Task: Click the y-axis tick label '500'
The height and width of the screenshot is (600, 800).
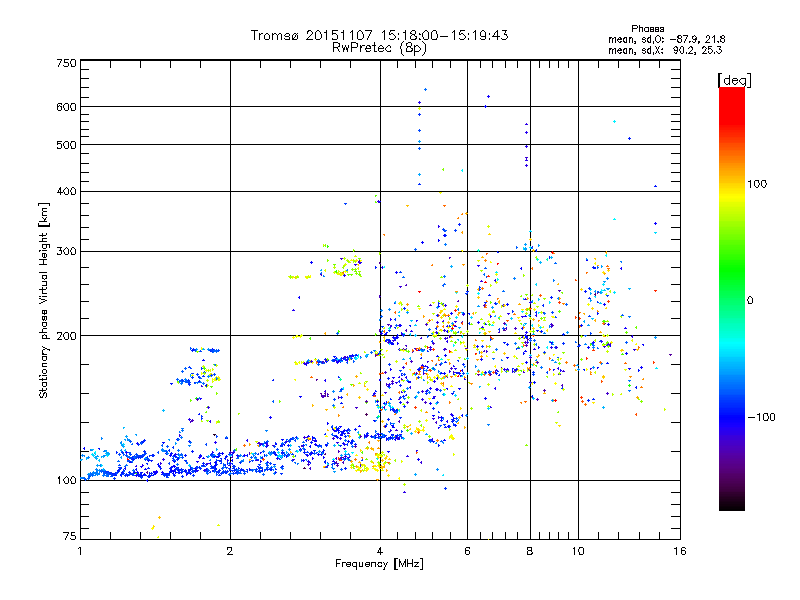Action: click(67, 145)
